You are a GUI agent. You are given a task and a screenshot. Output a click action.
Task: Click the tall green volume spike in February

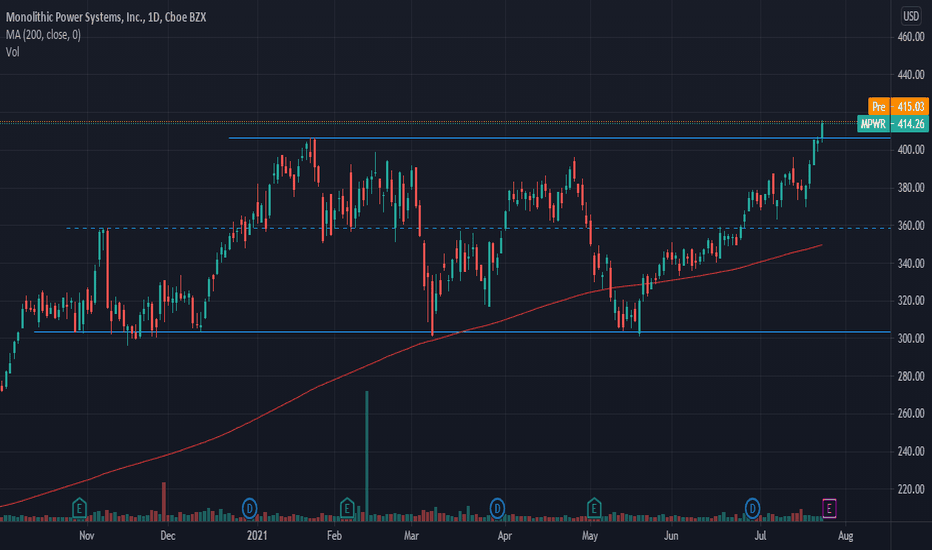[x=367, y=456]
